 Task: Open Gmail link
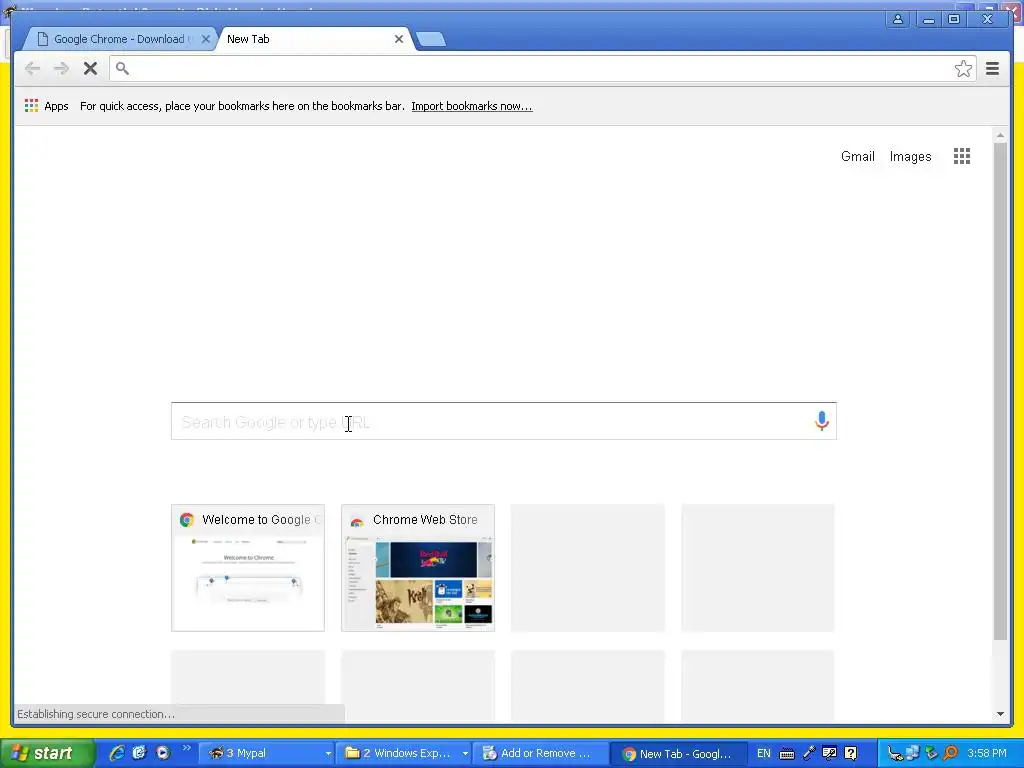(857, 157)
